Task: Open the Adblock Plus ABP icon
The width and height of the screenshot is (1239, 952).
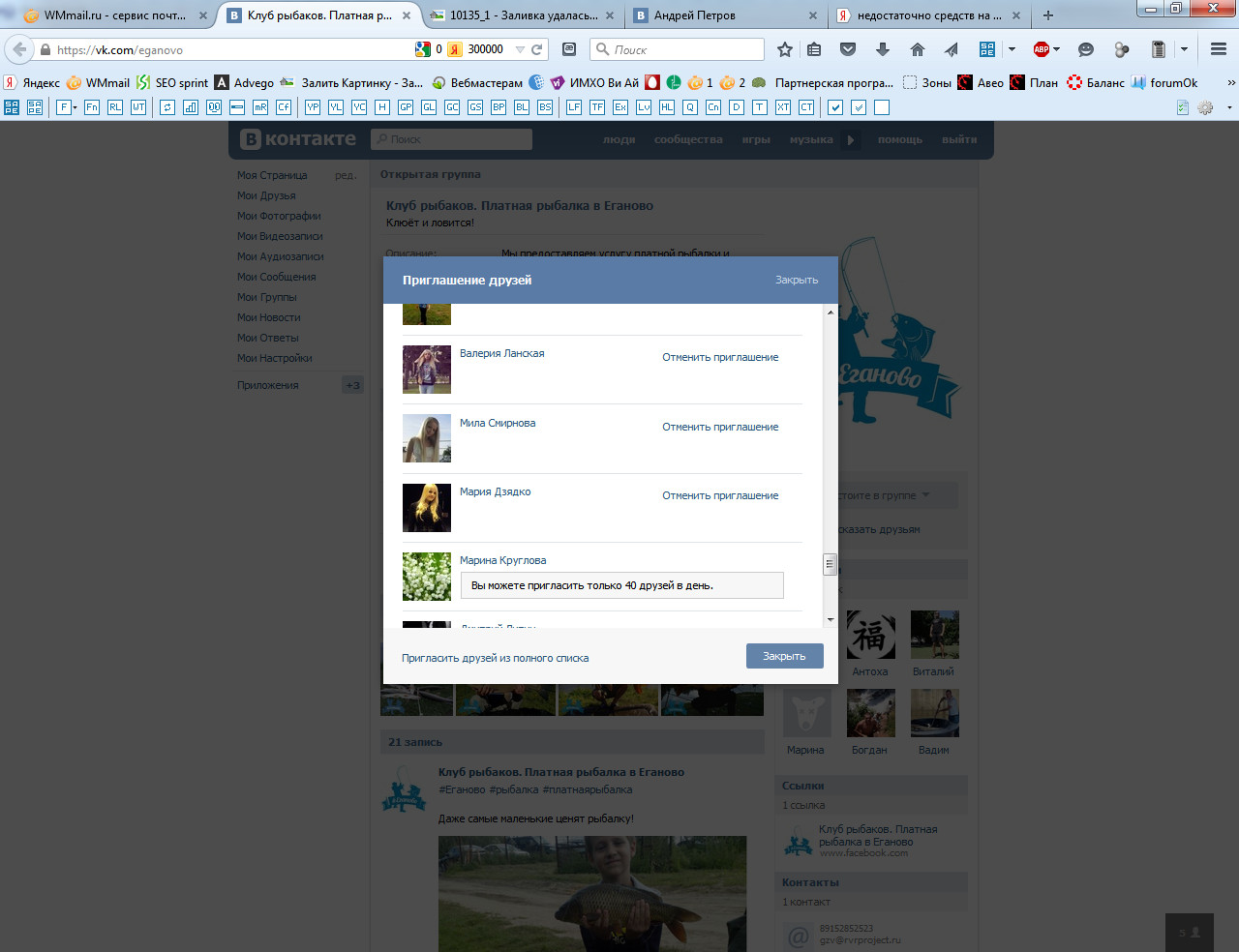Action: pos(1042,49)
